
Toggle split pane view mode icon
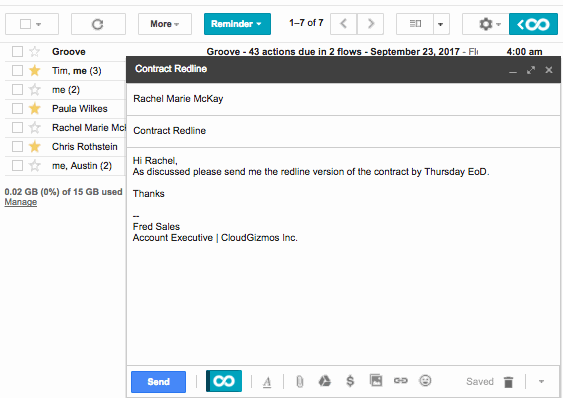415,24
